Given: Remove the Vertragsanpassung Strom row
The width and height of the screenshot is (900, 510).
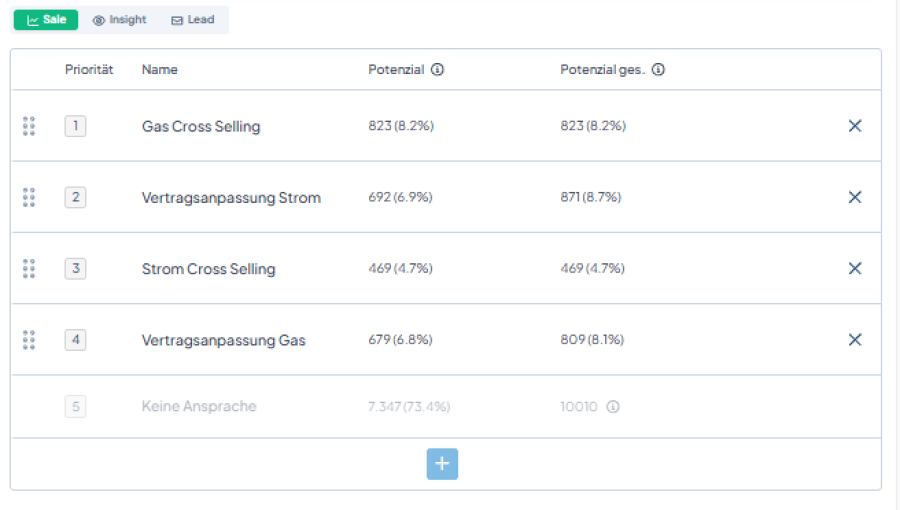Looking at the screenshot, I should pos(855,197).
